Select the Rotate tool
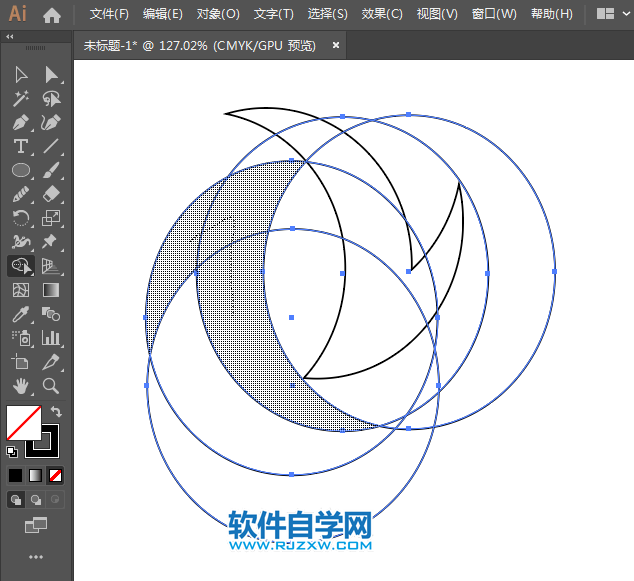The image size is (634, 581). click(21, 218)
